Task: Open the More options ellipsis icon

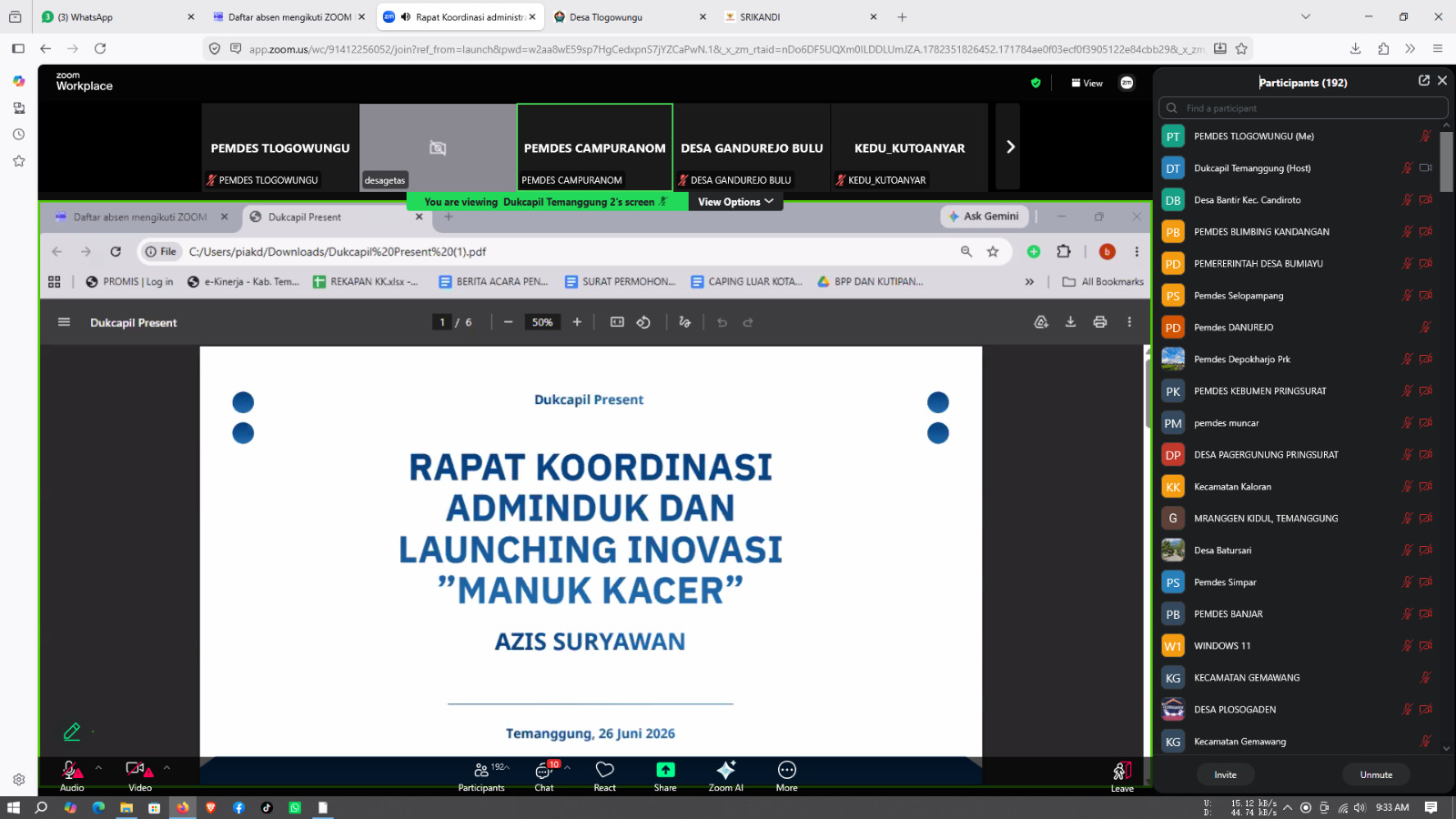Action: [786, 770]
